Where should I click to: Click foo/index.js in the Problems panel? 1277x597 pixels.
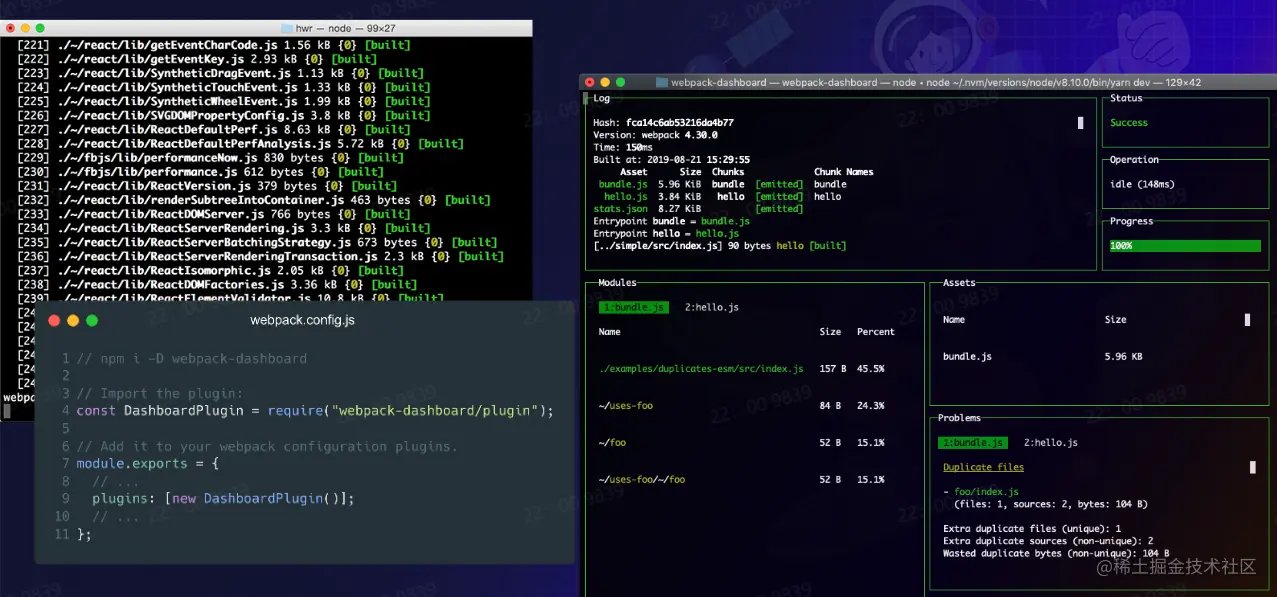pos(986,491)
